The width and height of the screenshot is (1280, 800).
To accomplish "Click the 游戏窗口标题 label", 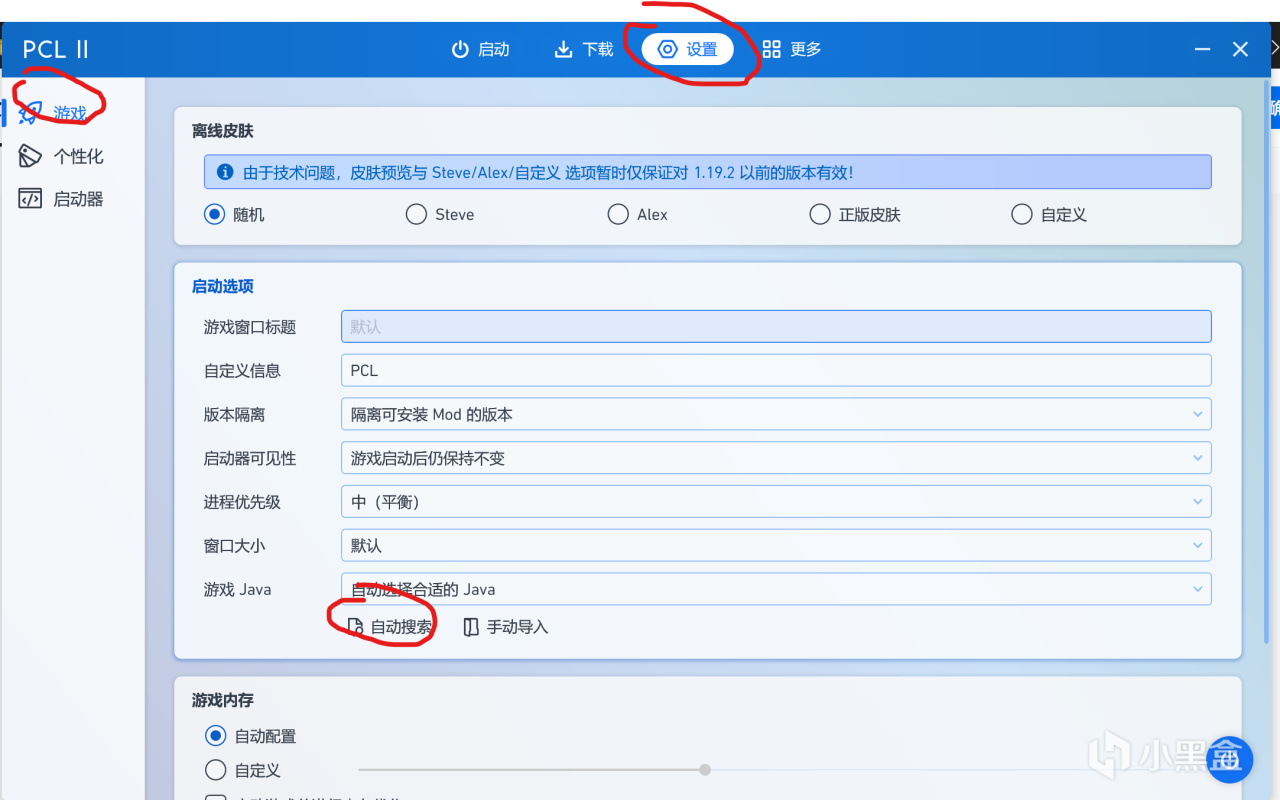I will point(250,327).
